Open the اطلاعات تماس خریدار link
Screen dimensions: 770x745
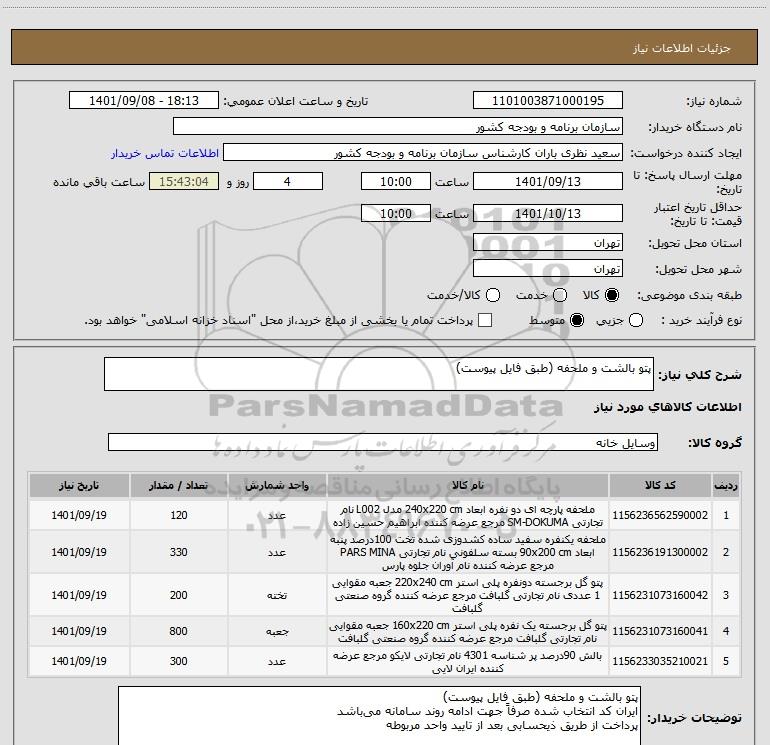165,153
